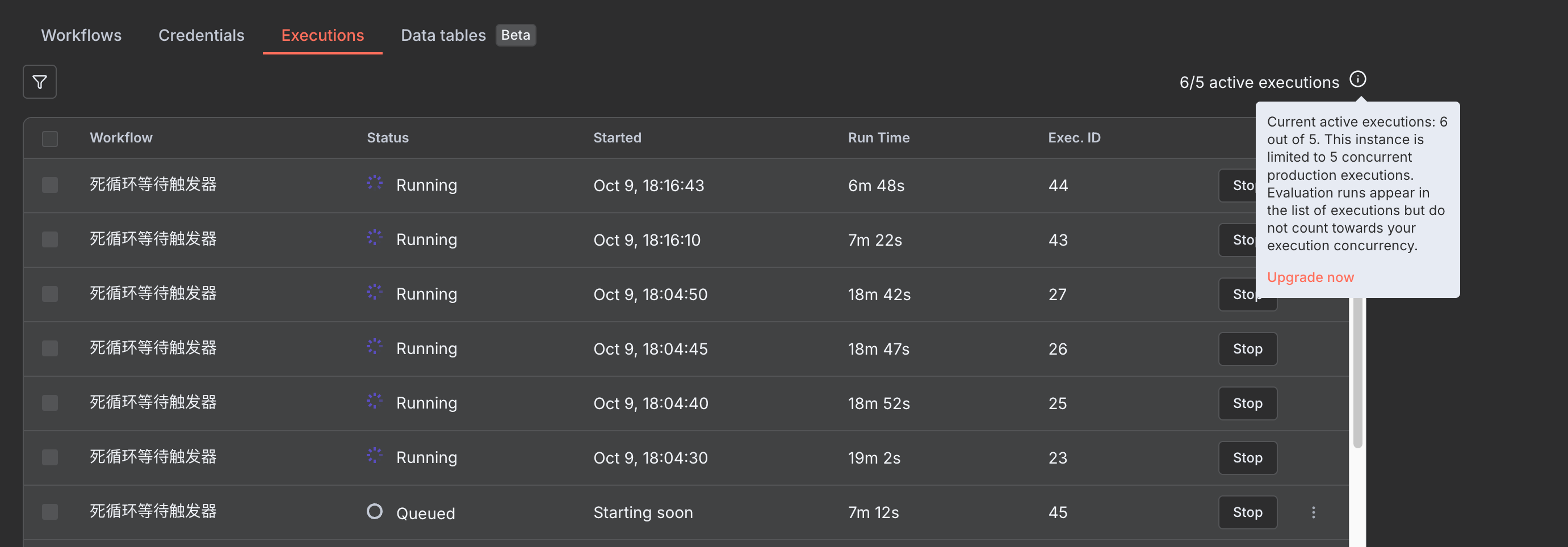Check the row for execution 44
Viewport: 1568px width, 547px height.
pyautogui.click(x=50, y=185)
